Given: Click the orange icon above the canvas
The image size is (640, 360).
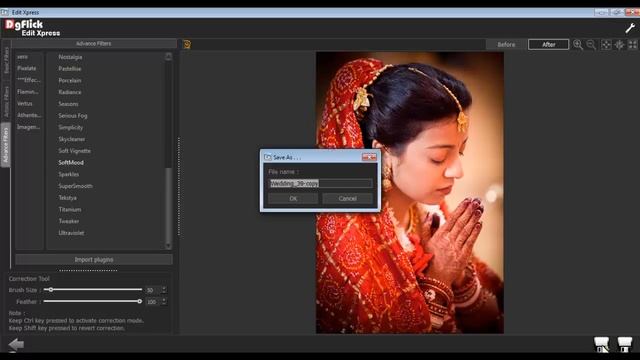Looking at the screenshot, I should pyautogui.click(x=187, y=44).
